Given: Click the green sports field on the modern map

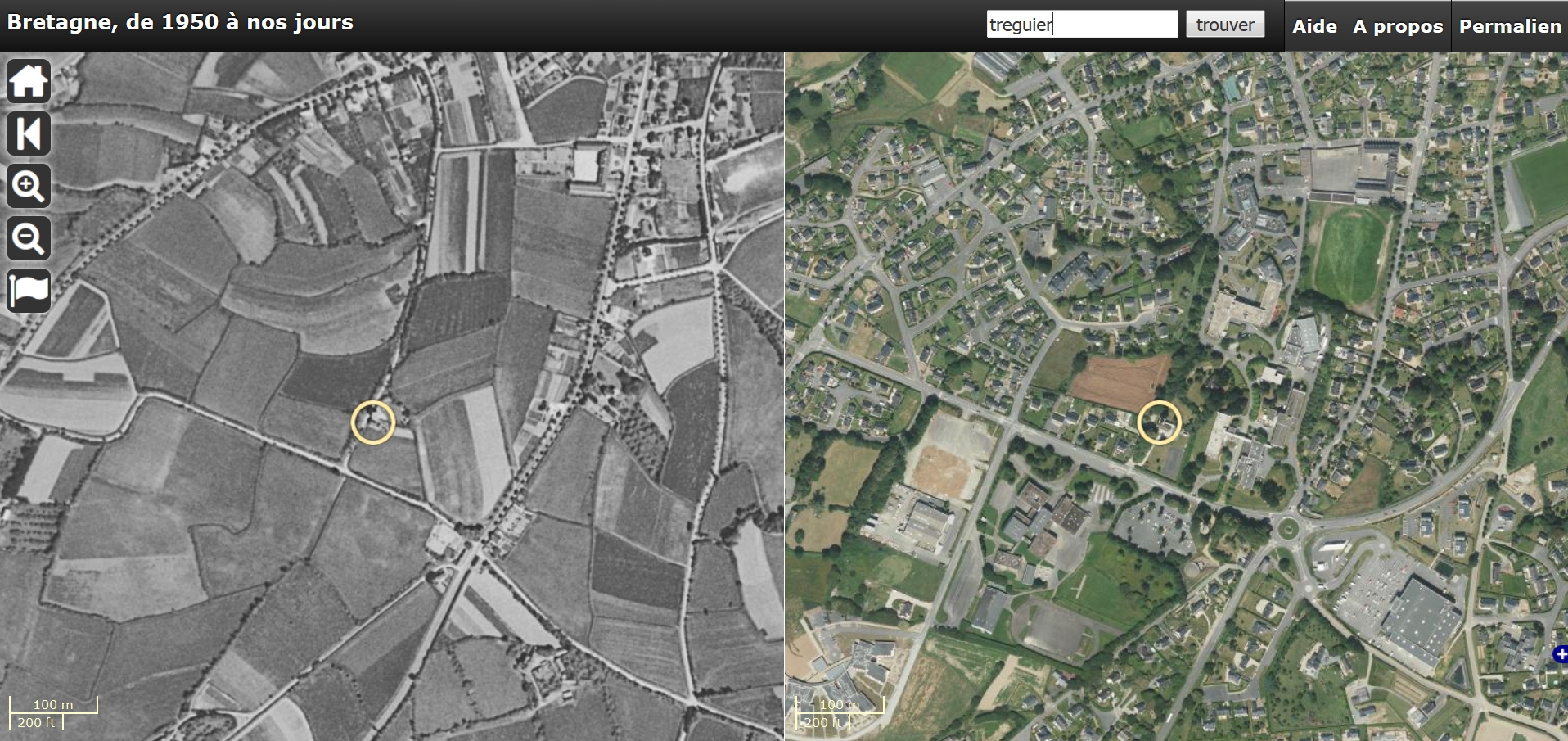Looking at the screenshot, I should [x=1350, y=252].
